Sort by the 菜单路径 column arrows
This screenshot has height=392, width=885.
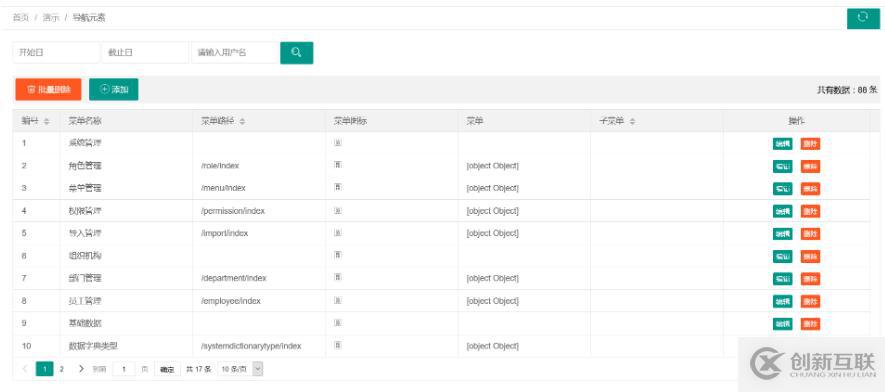click(242, 121)
